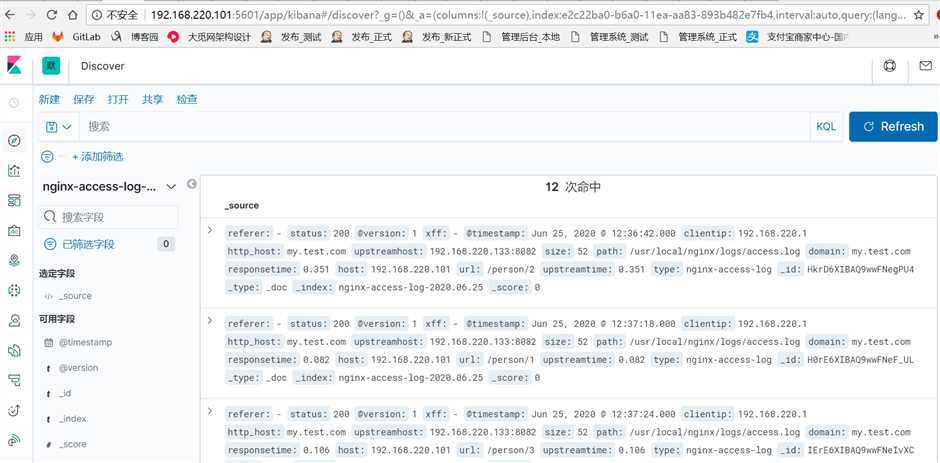Click 检查 menu item

(187, 100)
